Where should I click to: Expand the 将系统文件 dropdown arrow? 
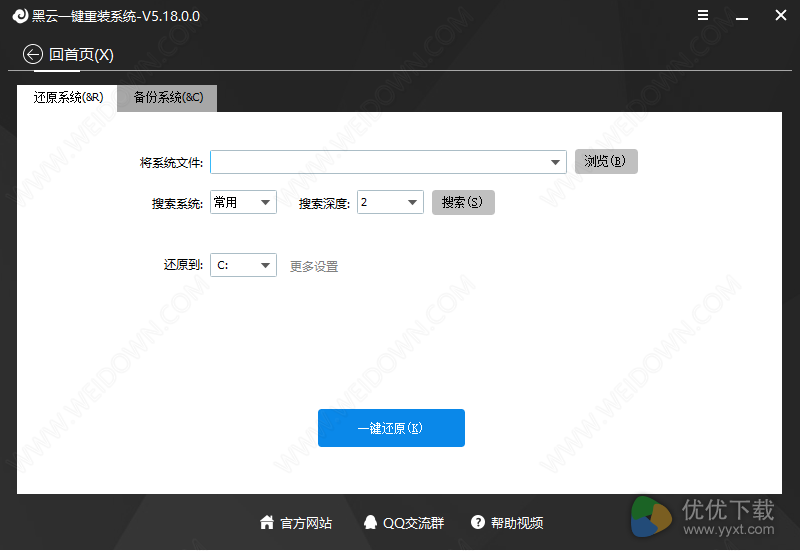pos(555,162)
